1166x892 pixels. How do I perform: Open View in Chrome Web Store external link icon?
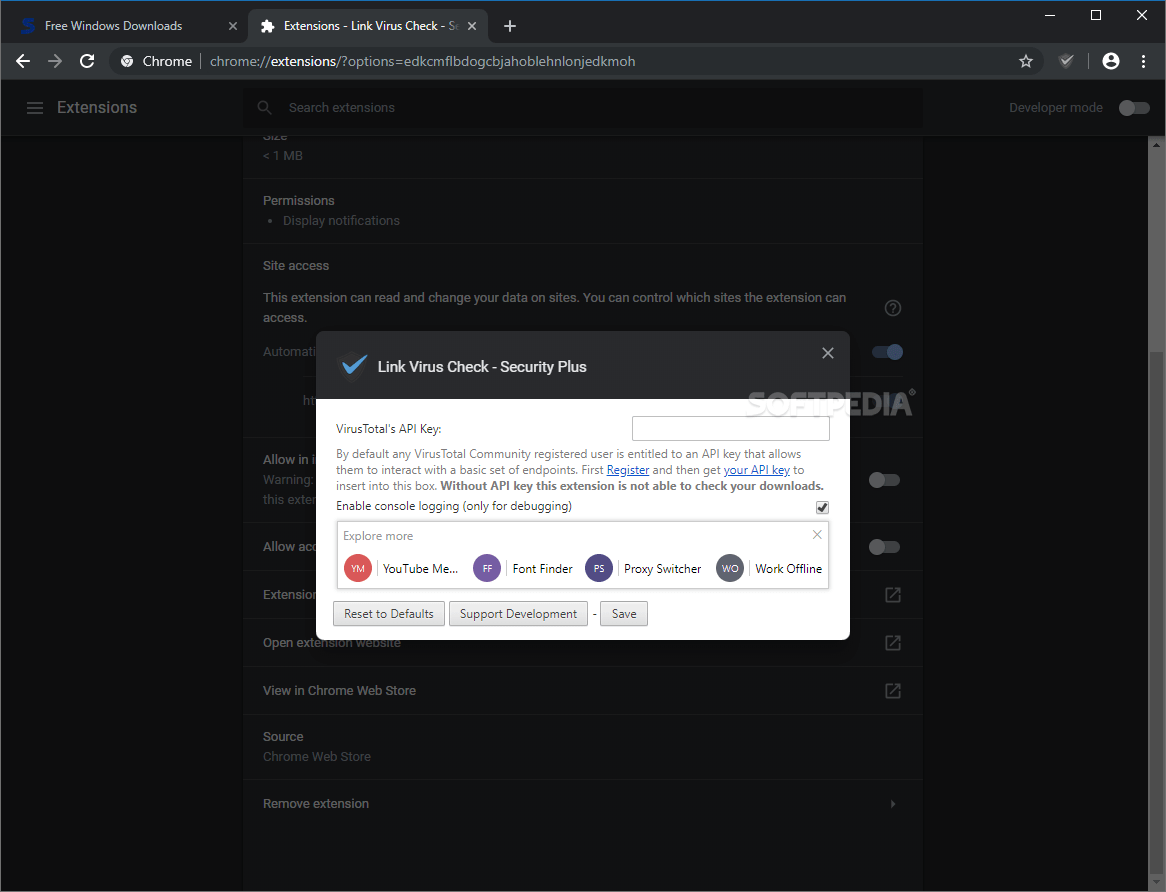point(892,690)
